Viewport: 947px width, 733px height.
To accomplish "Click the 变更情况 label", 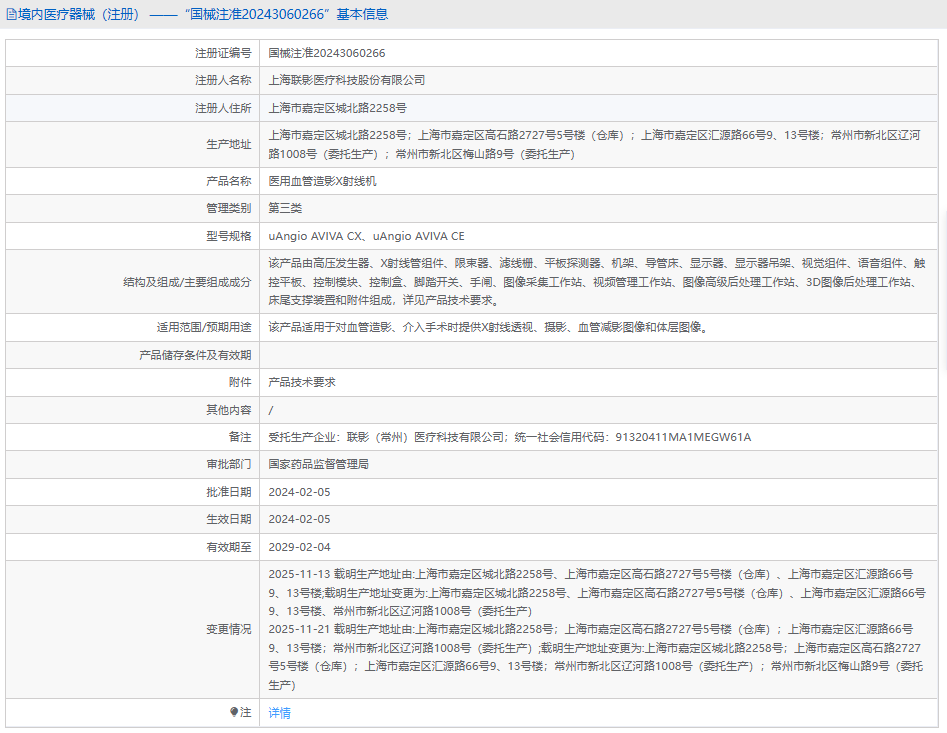I will pos(228,630).
